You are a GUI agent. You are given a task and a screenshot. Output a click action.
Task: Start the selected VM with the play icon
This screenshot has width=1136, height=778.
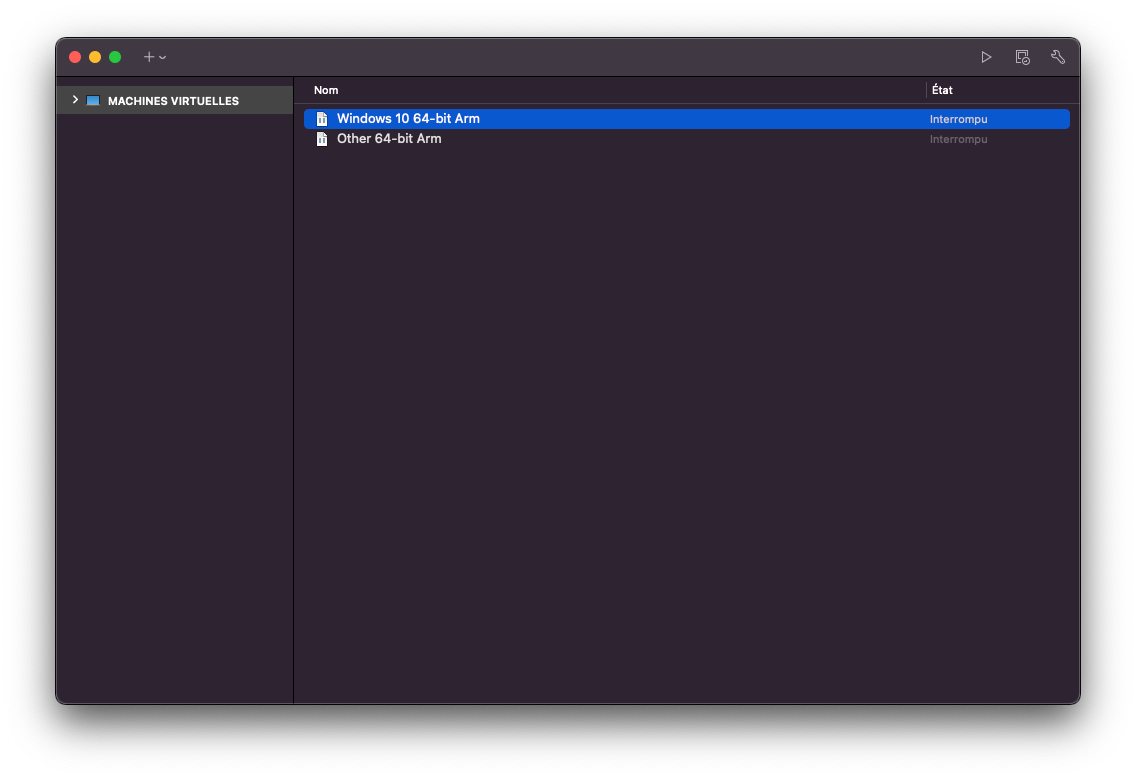coord(986,57)
